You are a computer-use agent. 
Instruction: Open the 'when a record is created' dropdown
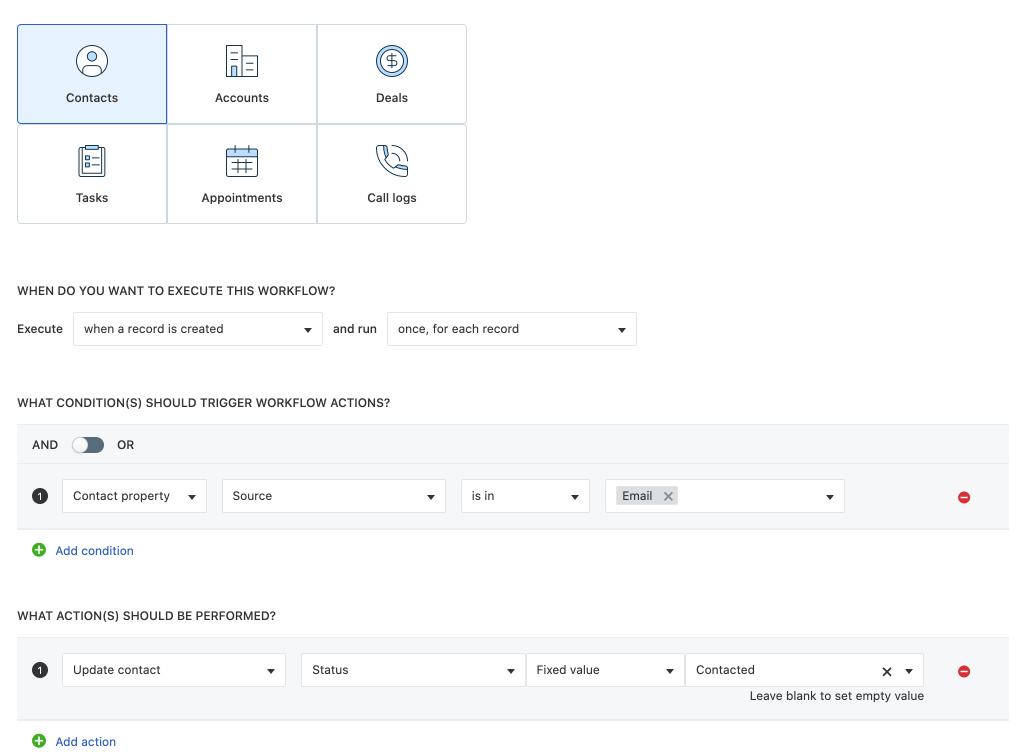(x=197, y=329)
